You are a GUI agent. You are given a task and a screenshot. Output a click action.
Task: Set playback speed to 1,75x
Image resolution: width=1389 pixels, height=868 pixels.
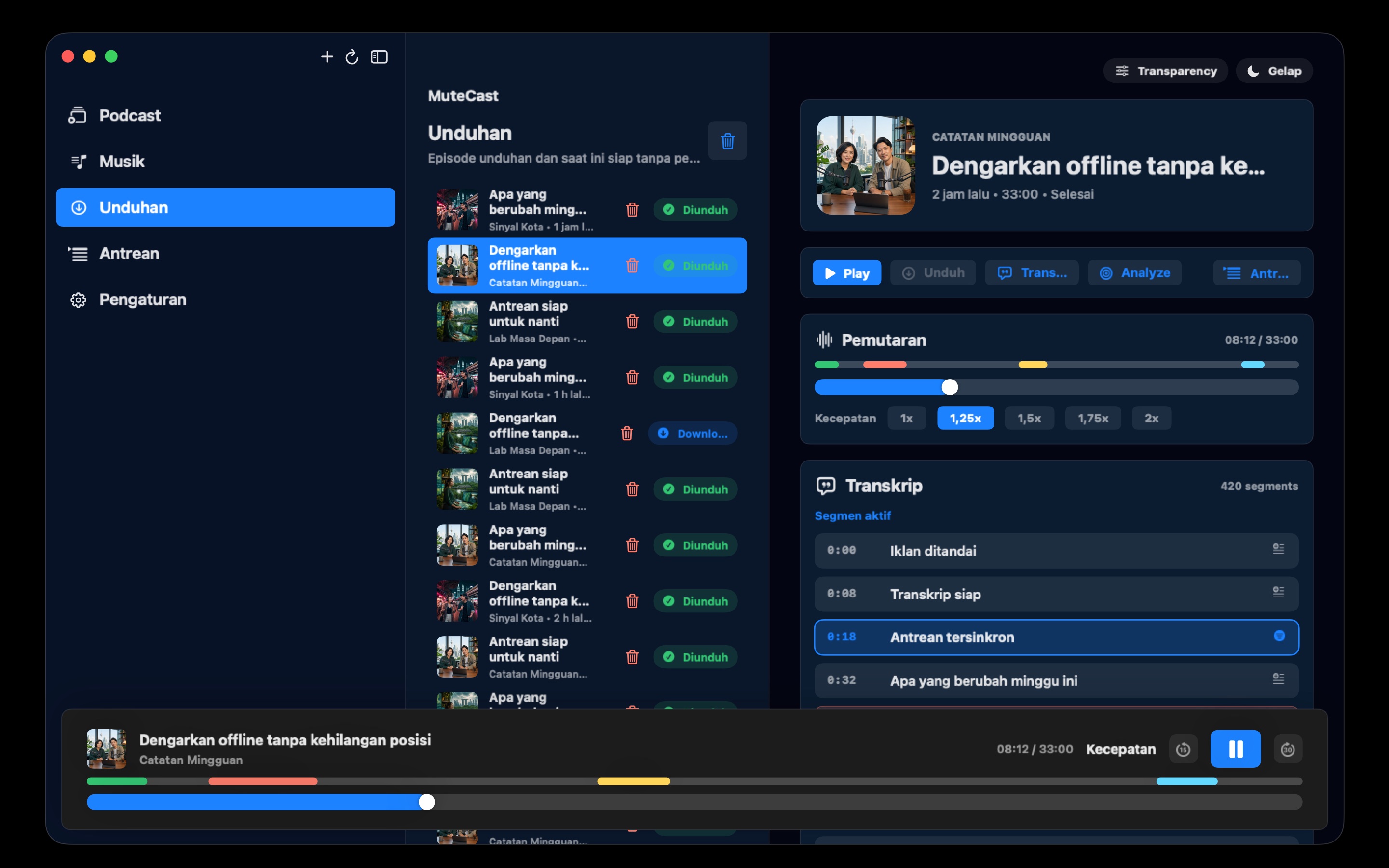click(1093, 418)
